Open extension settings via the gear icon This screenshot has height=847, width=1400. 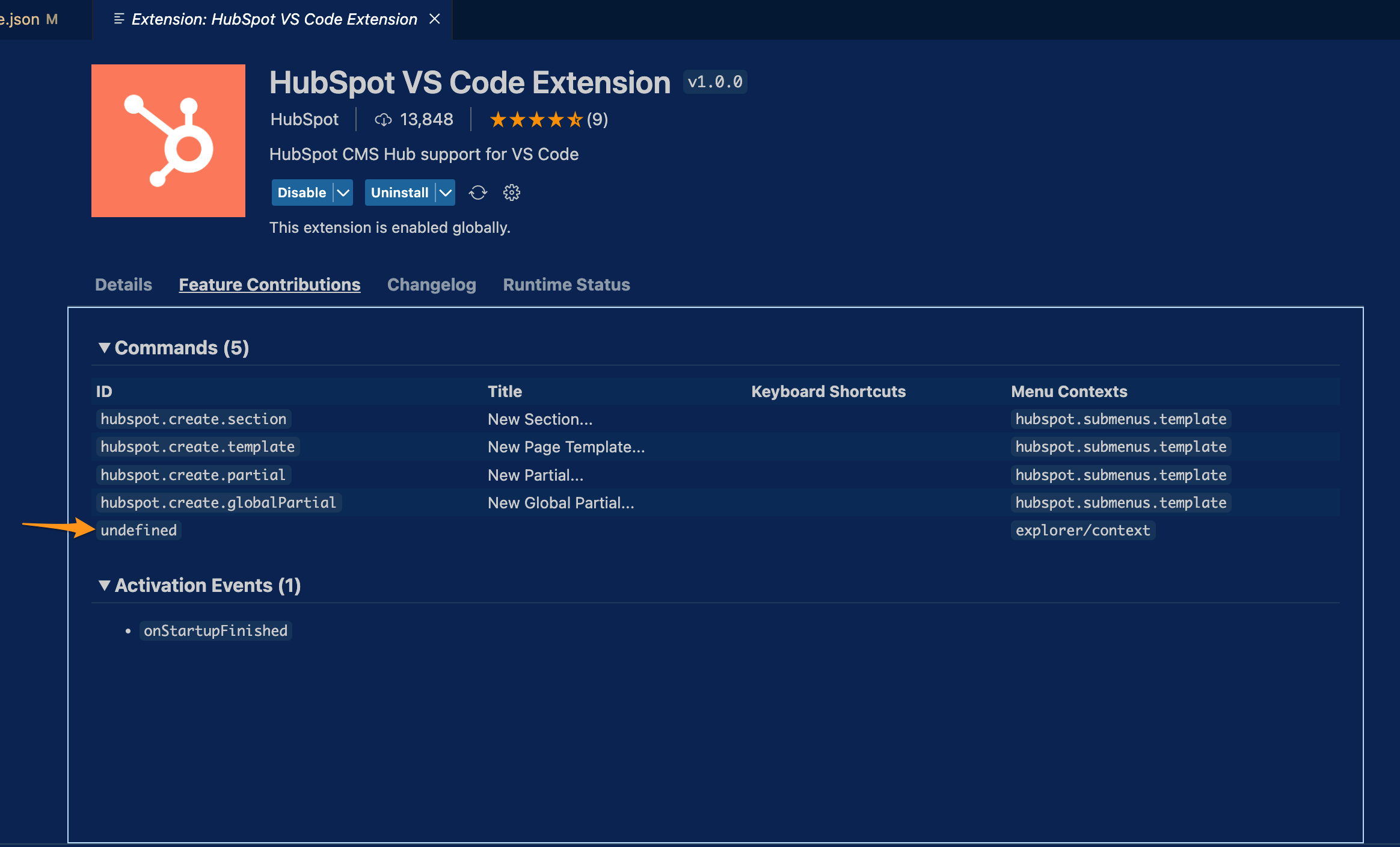click(x=511, y=192)
